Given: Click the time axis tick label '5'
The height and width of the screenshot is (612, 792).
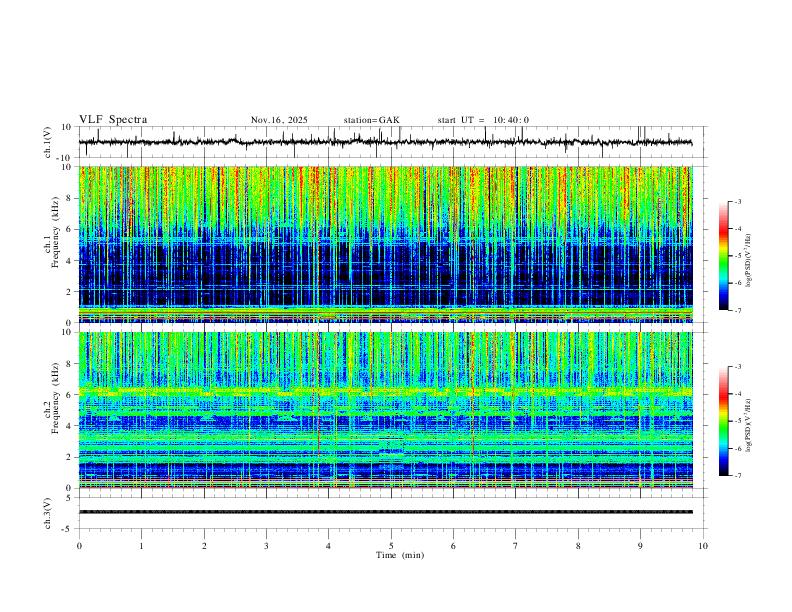Looking at the screenshot, I should [x=391, y=546].
